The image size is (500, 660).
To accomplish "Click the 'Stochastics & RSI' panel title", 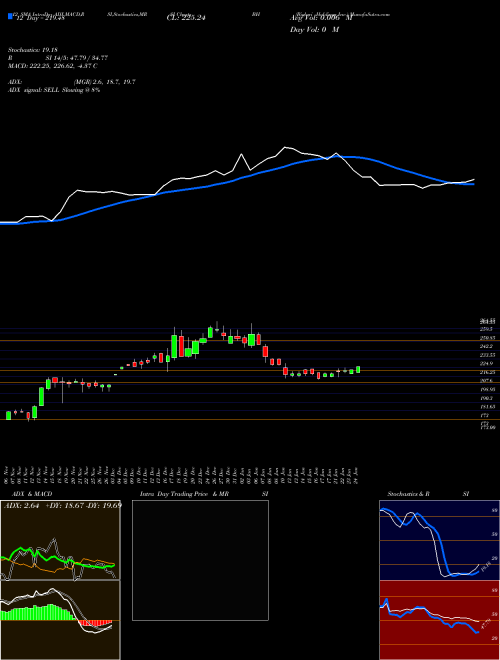I will (428, 494).
